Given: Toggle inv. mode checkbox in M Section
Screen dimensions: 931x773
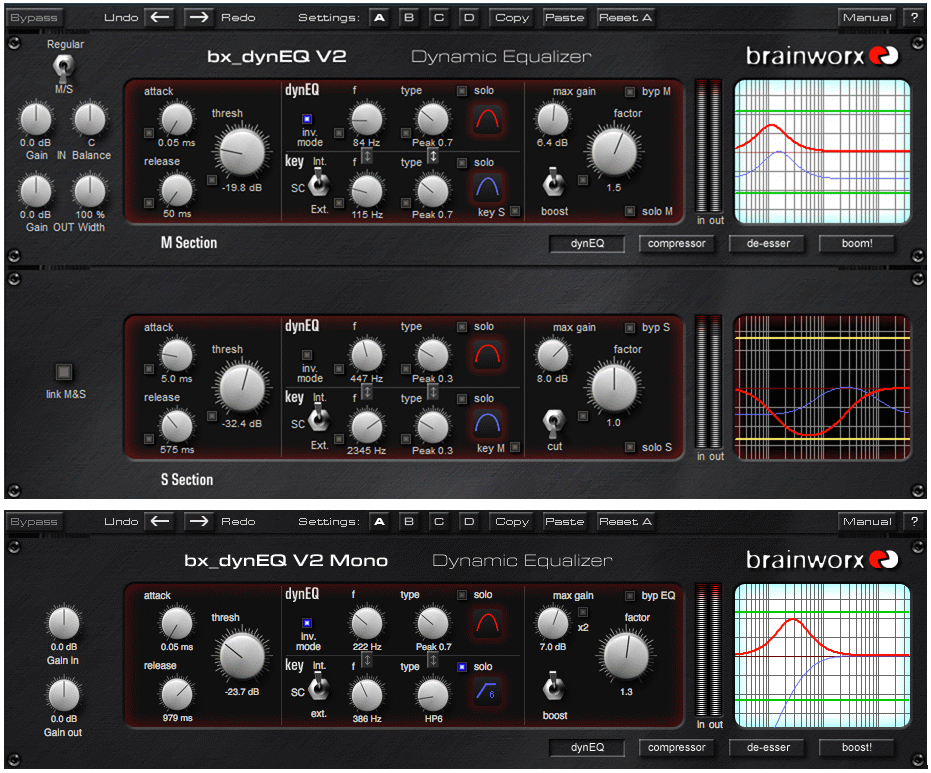Looking at the screenshot, I should [307, 119].
